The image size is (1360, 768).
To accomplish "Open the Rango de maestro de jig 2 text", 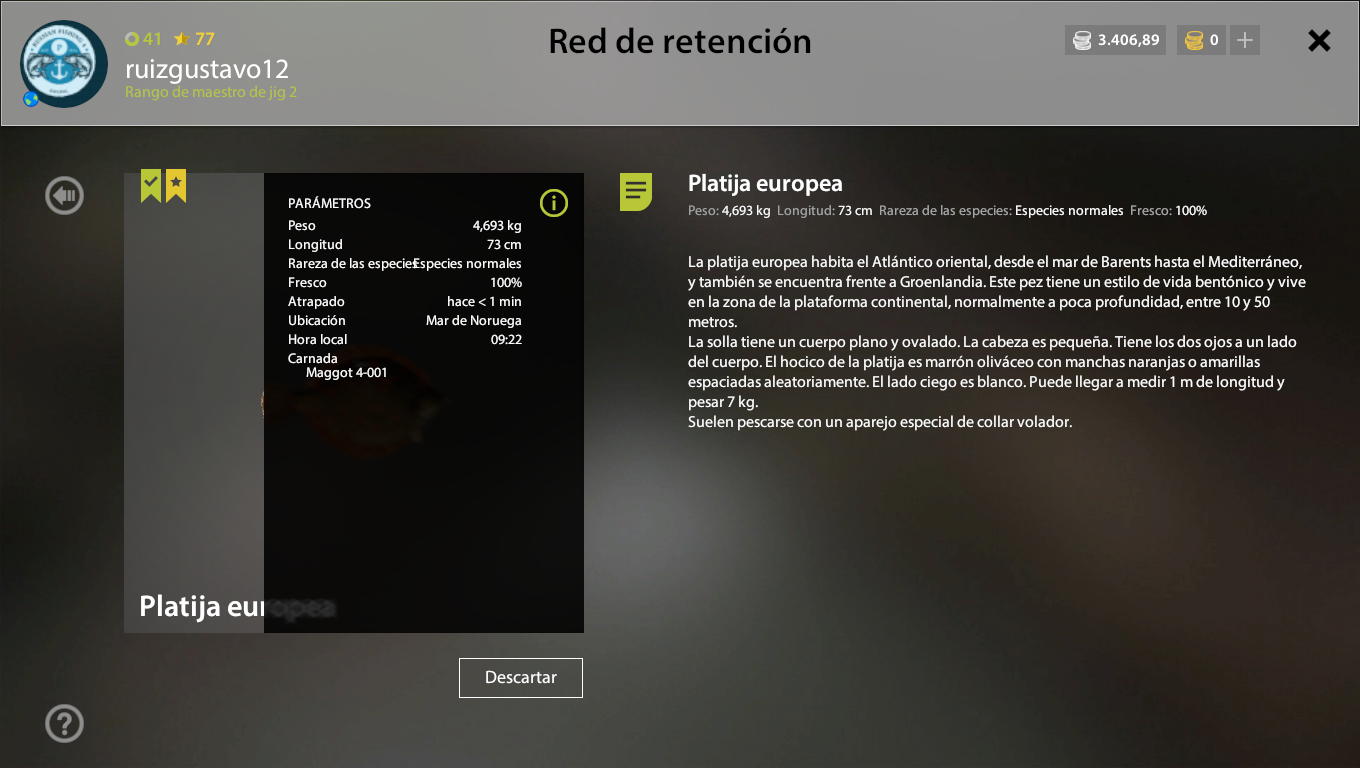I will point(211,92).
